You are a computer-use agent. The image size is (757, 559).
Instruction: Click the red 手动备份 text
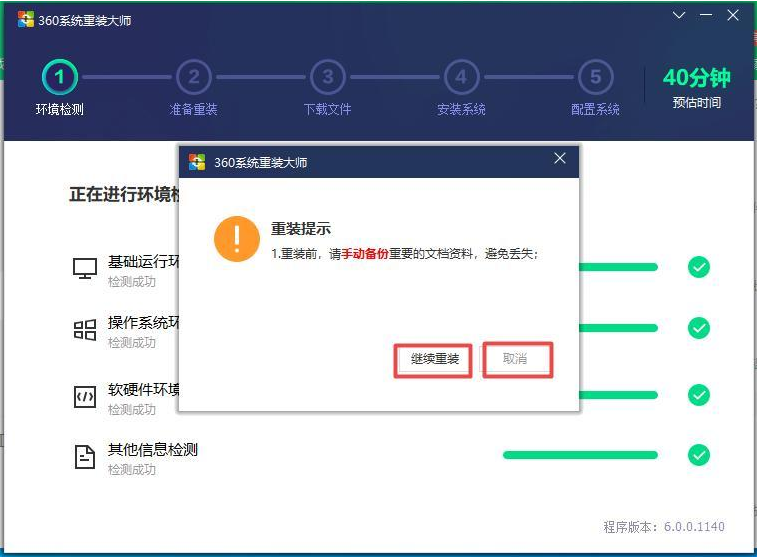(x=365, y=253)
